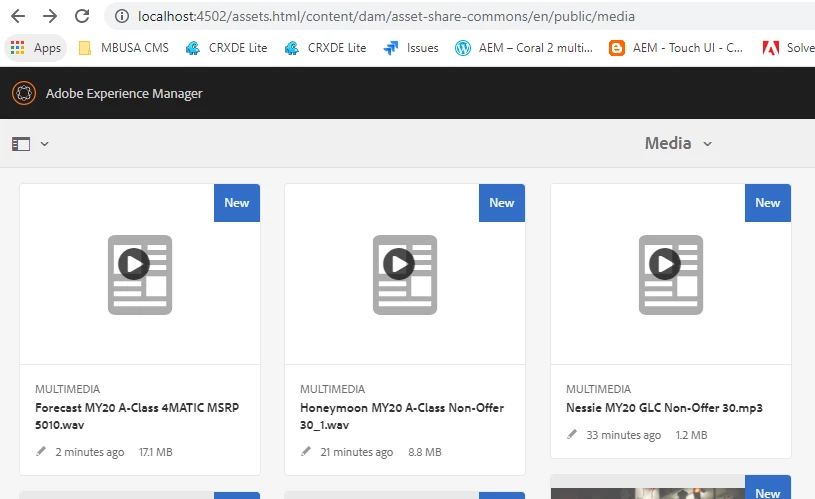Click the pencil icon beside 33 minutes ago
Viewport: 815px width, 499px height.
(x=572, y=434)
